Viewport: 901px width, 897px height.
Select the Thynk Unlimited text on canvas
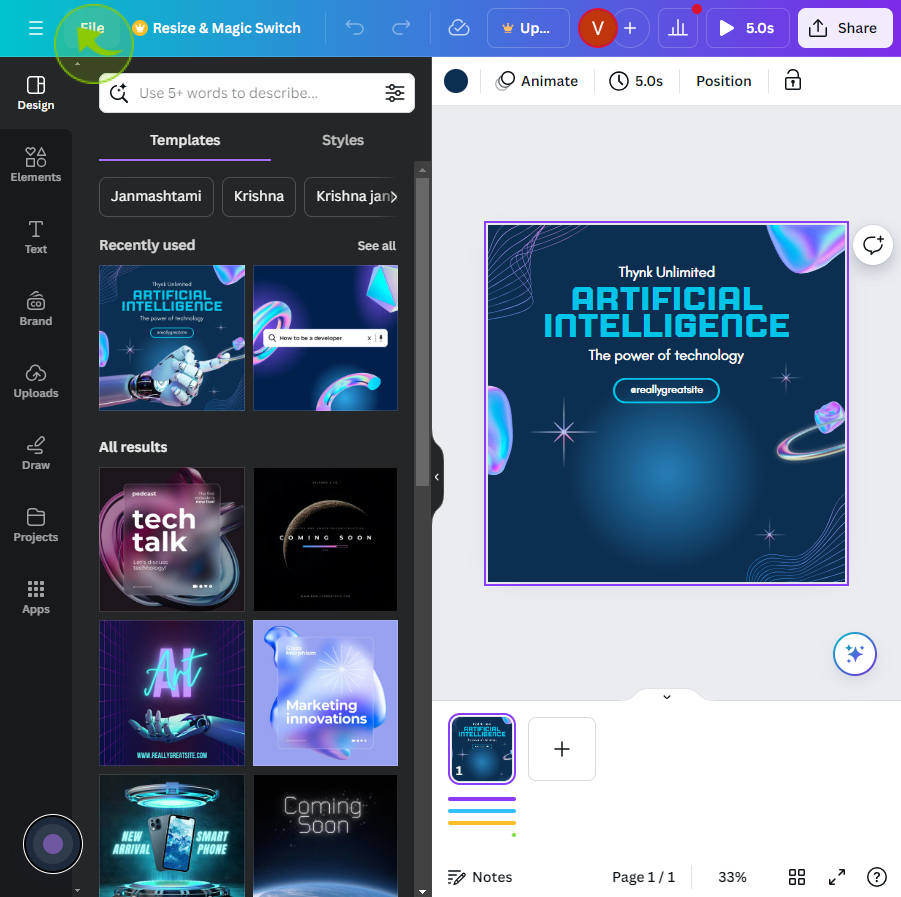pos(667,272)
